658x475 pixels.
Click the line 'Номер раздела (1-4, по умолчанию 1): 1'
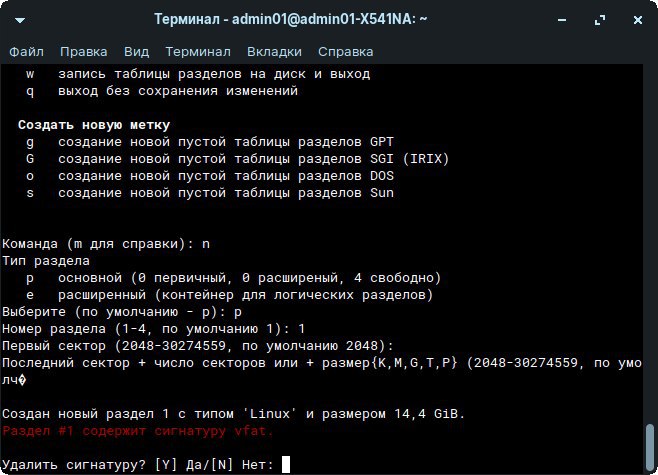[x=154, y=329]
